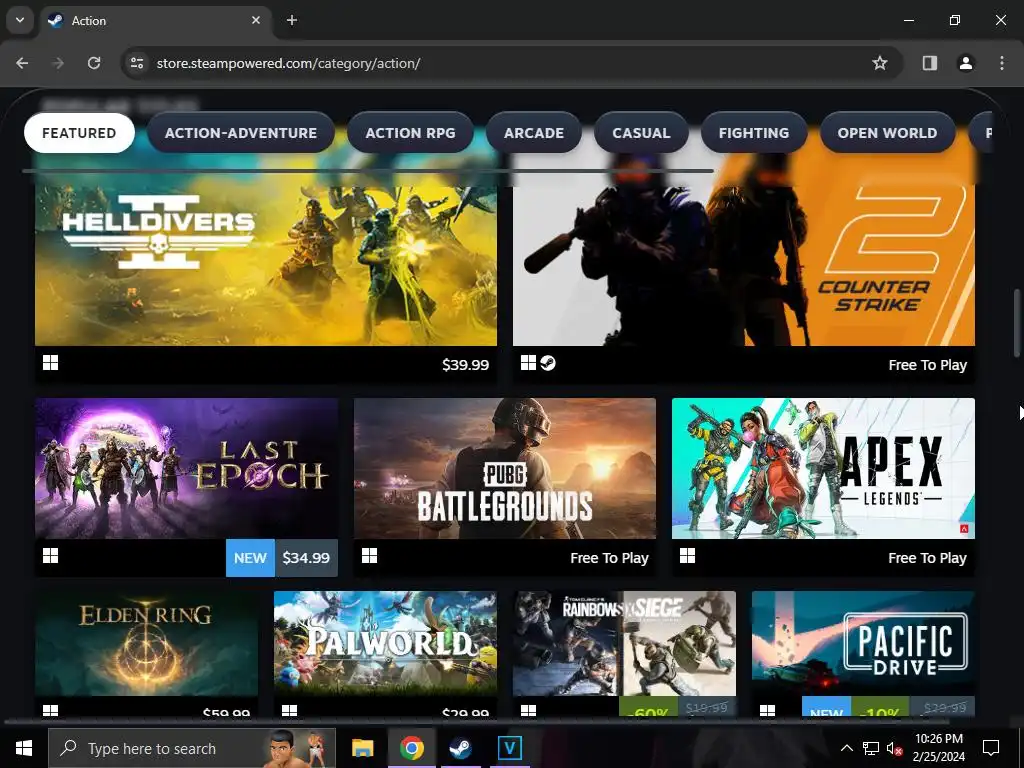
Task: Open the taskbar clock and date
Action: [938, 748]
